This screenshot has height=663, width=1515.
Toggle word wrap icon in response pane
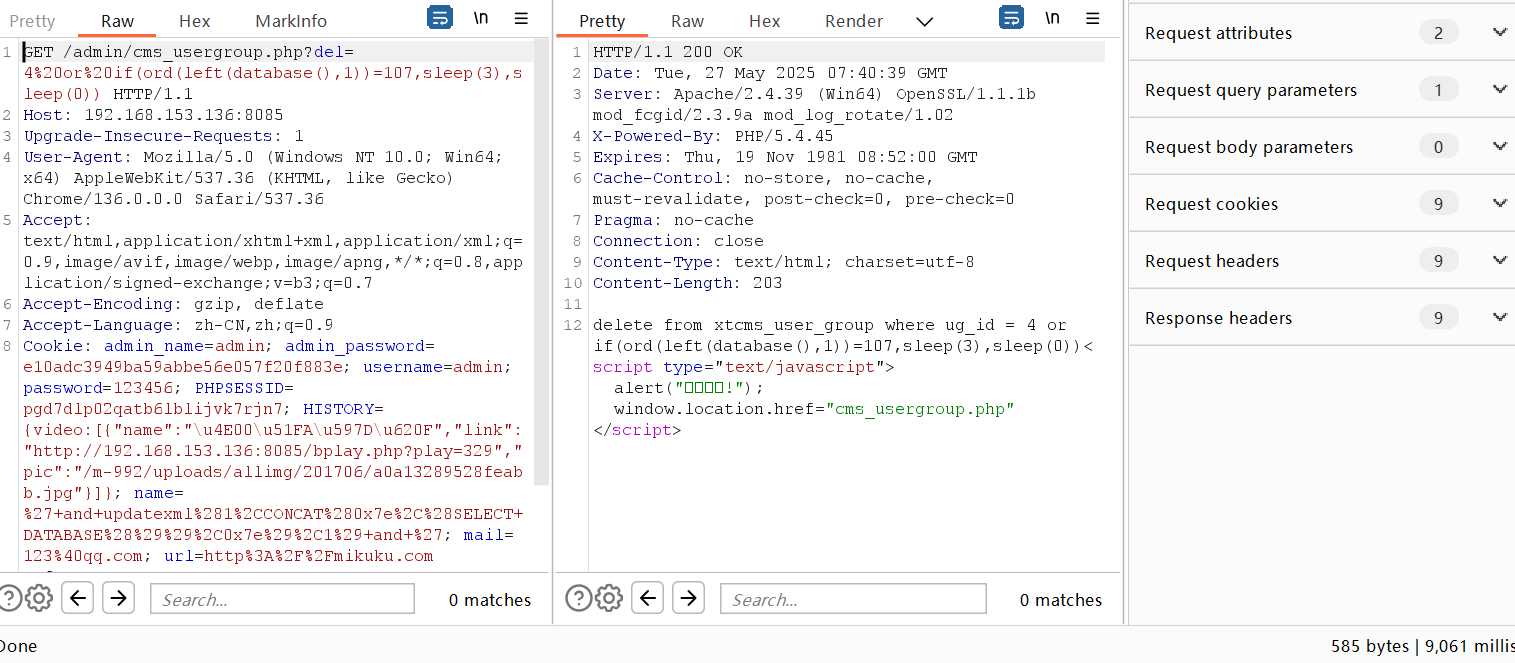point(1011,18)
